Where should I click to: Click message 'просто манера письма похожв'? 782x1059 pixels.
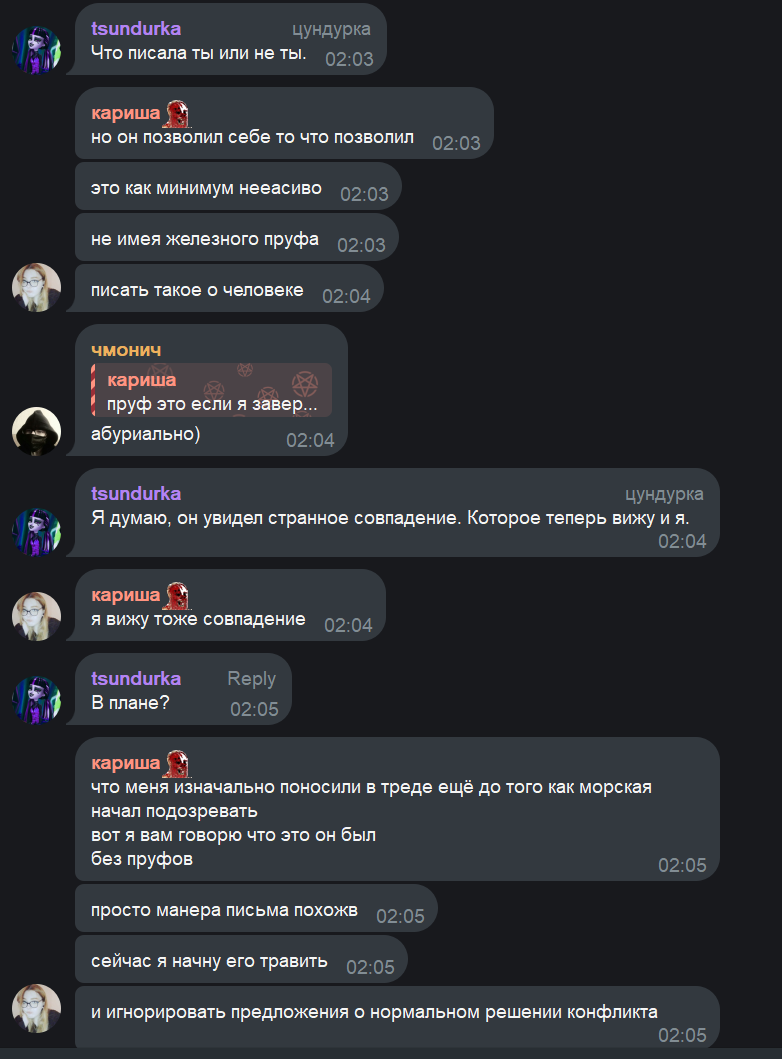(x=256, y=909)
